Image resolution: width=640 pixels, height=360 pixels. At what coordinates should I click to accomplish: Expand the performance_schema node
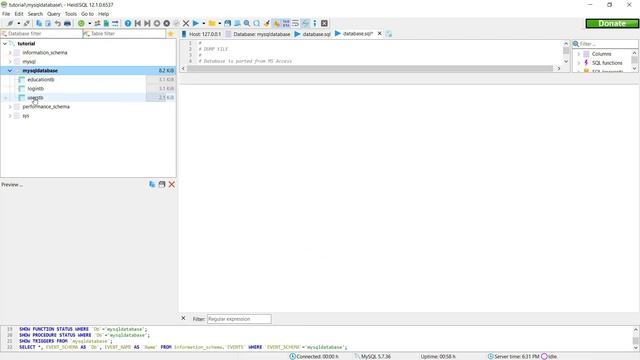click(x=10, y=107)
